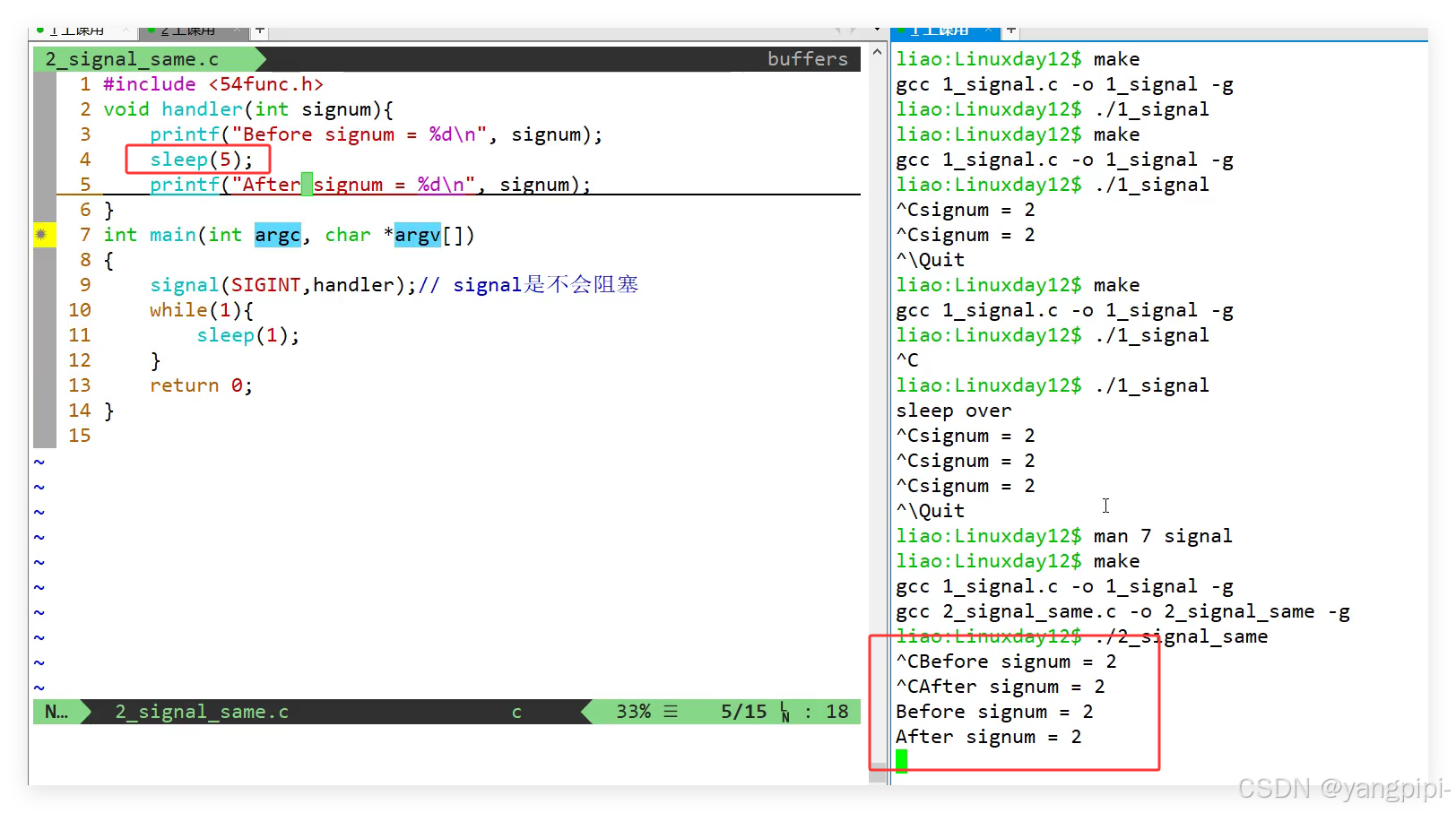Click the printf "Before signum" code line

coord(376,134)
